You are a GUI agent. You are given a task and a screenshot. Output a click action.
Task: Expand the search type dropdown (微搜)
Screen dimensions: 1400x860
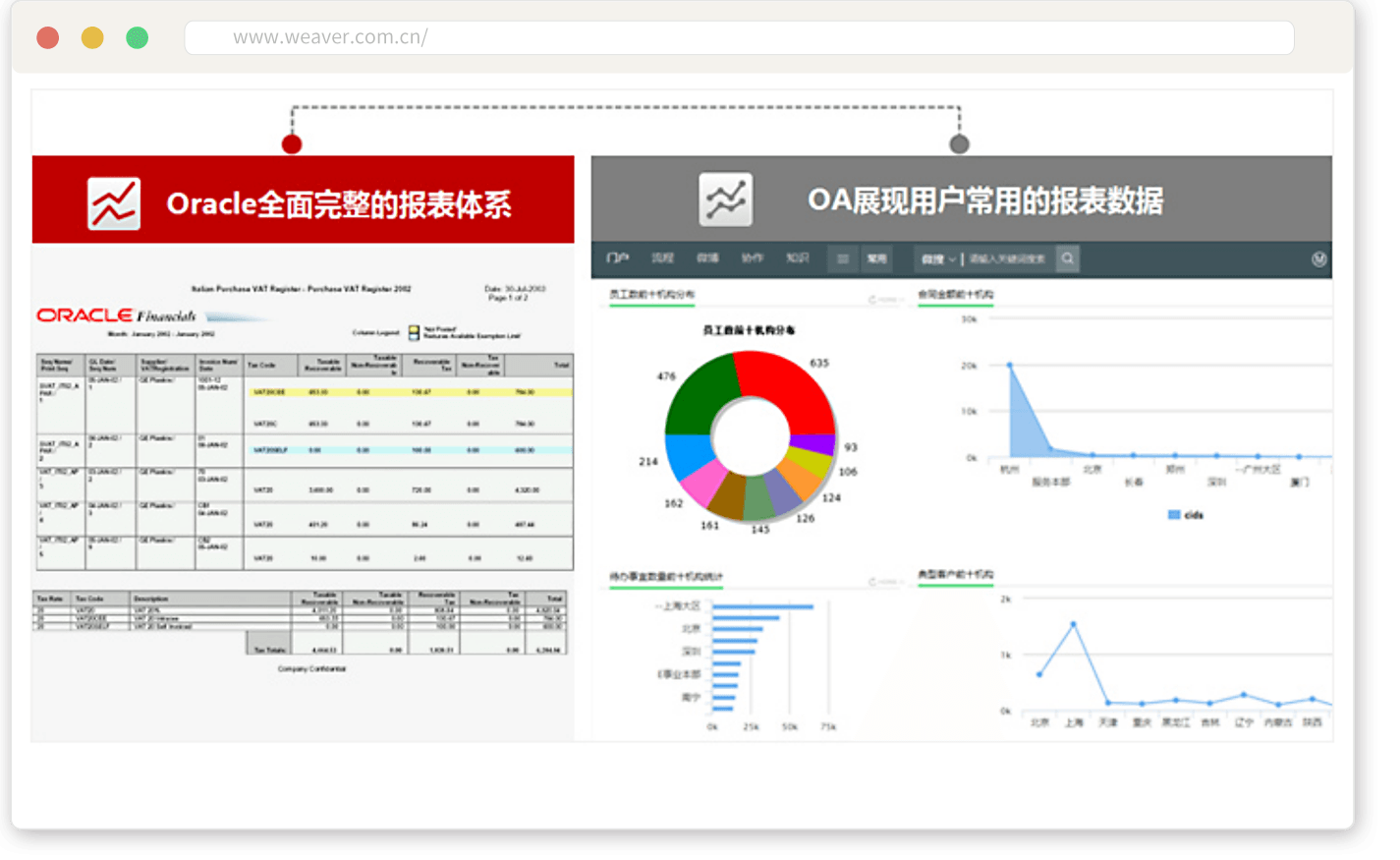(x=937, y=258)
